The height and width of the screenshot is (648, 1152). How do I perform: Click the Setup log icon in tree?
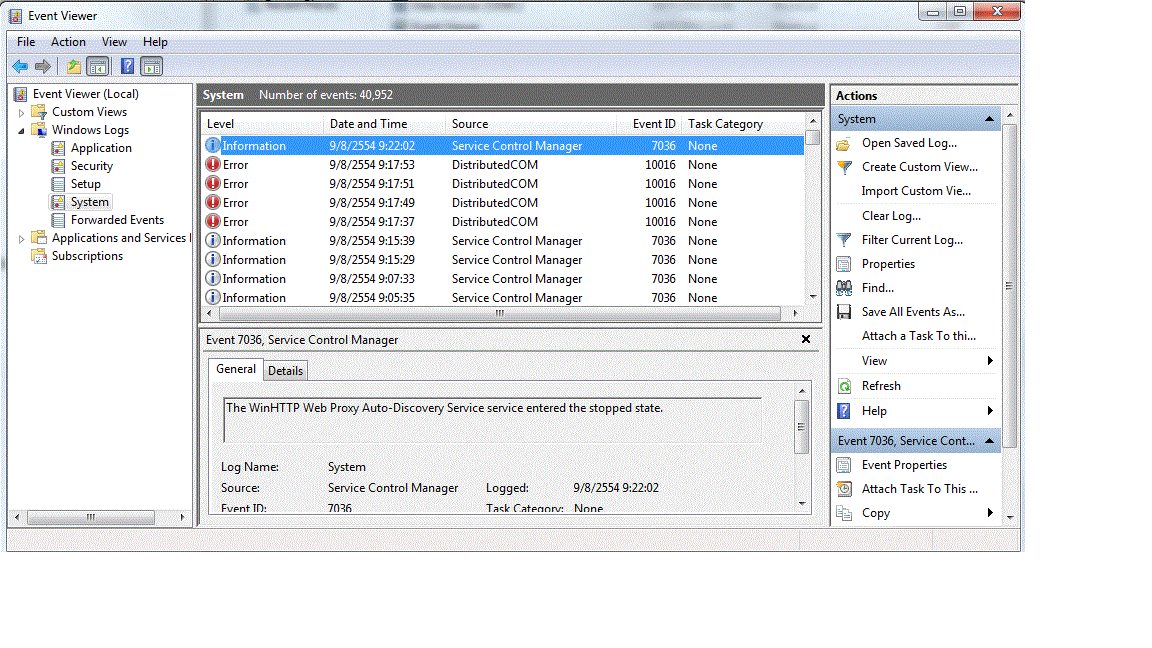[58, 184]
